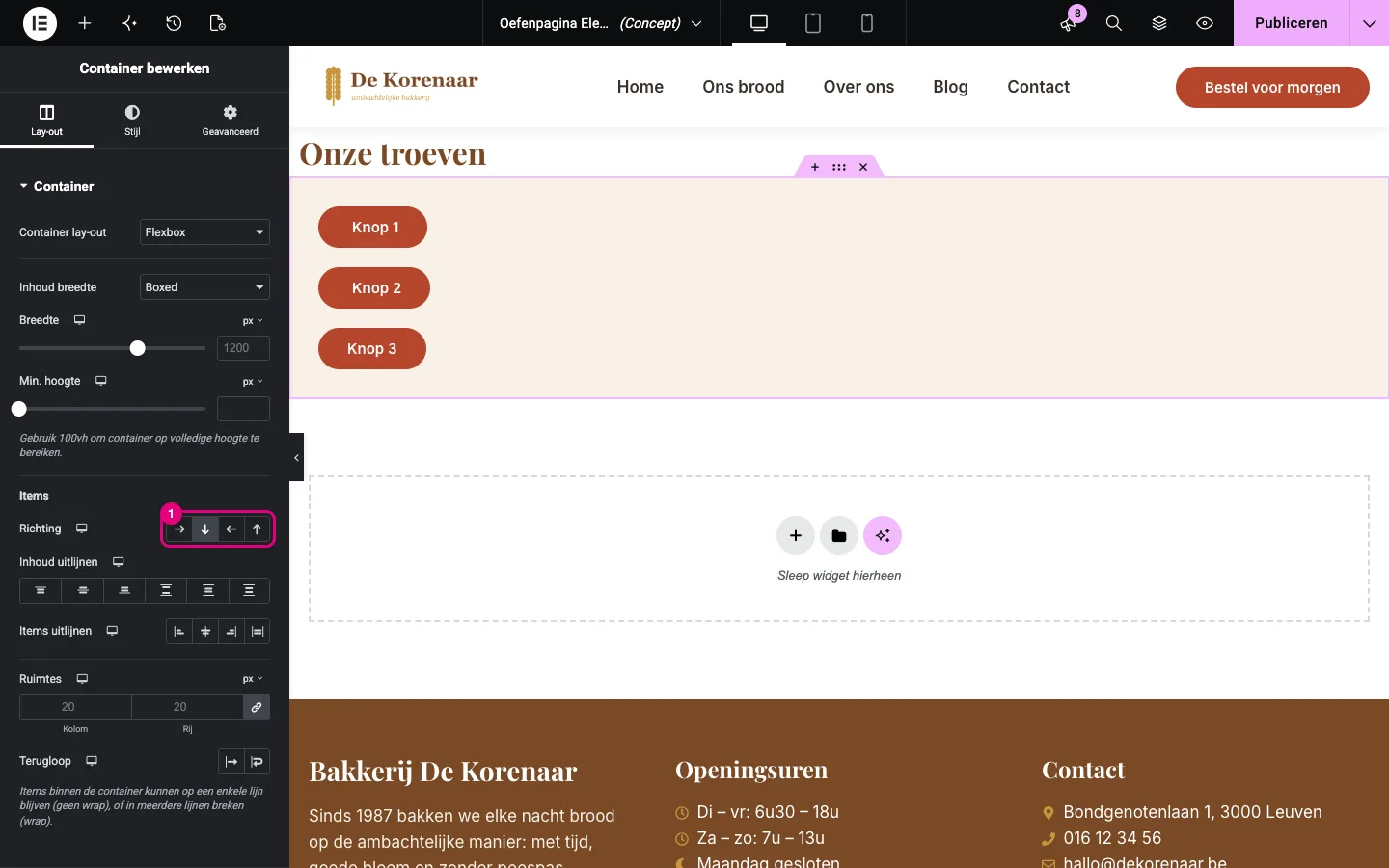Switch to desktop device view
Viewport: 1389px width, 868px height.
(x=759, y=23)
